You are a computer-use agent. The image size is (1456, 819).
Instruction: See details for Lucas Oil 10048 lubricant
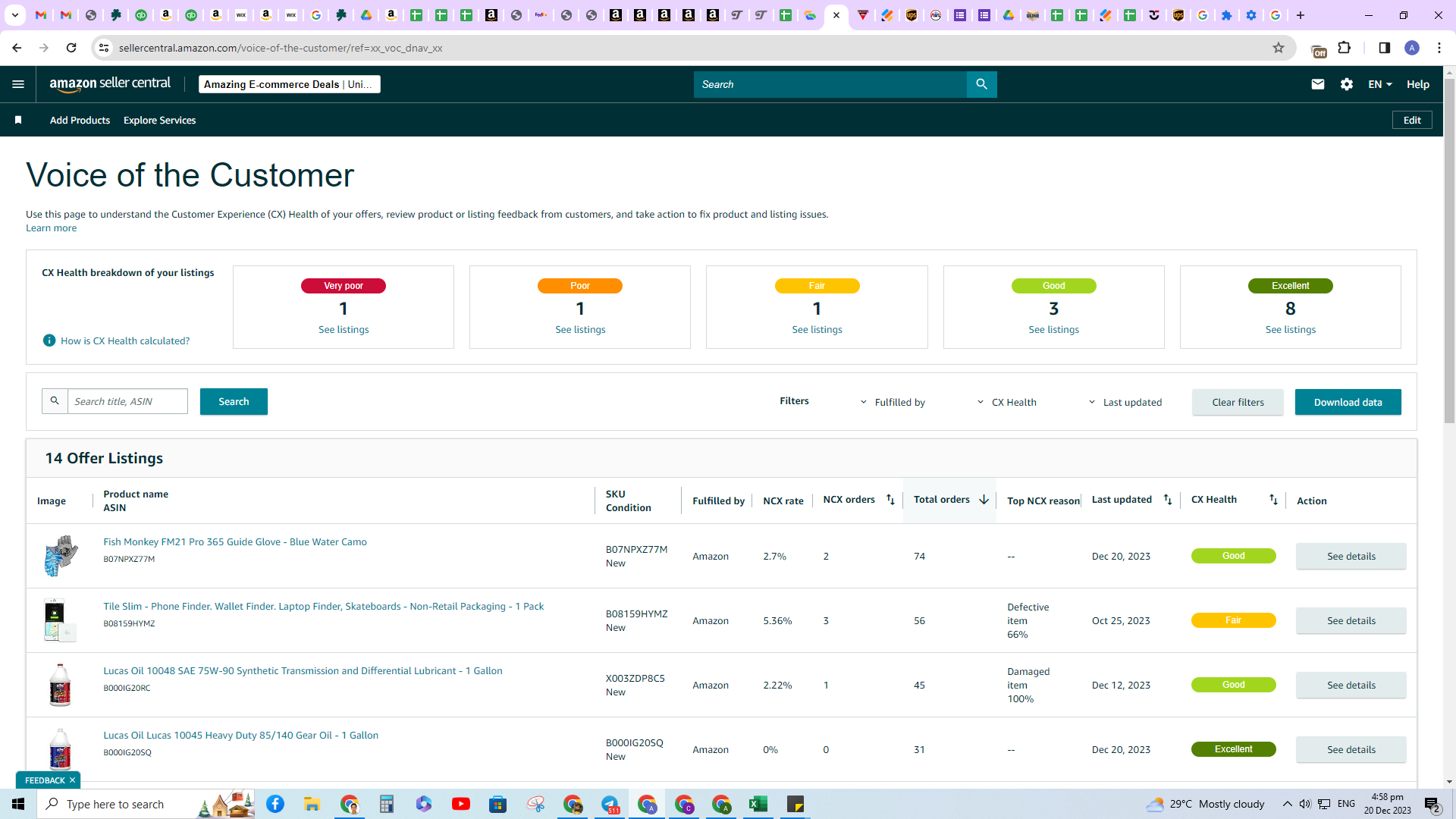click(x=1351, y=685)
